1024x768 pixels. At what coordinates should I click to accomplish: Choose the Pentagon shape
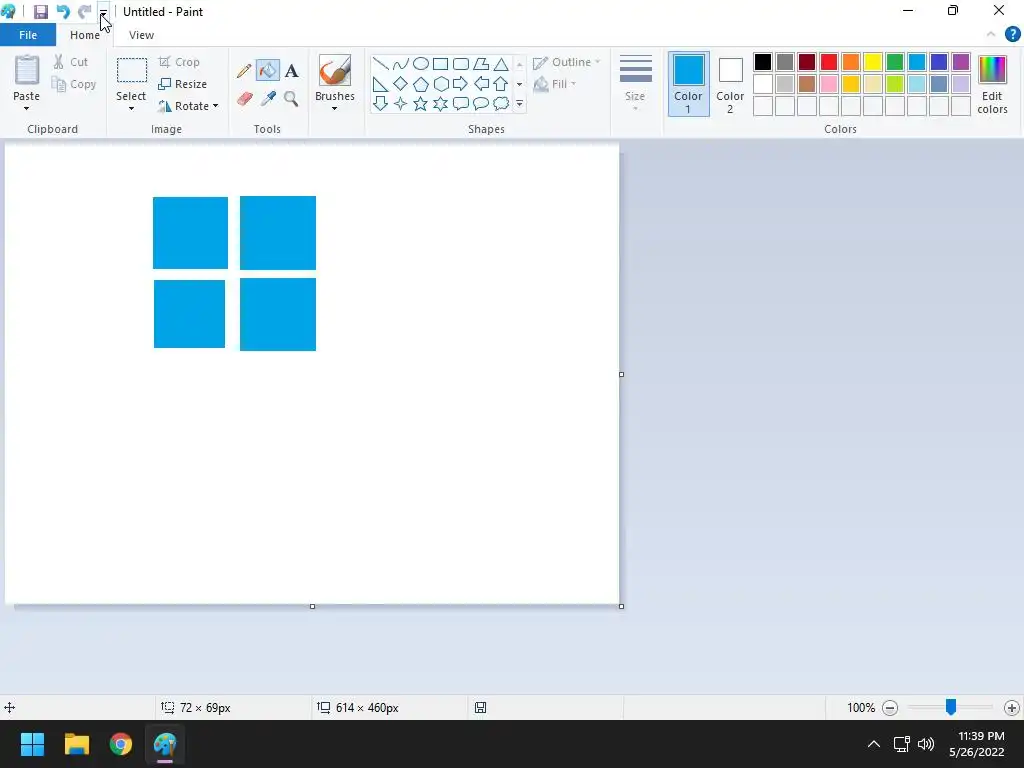421,84
